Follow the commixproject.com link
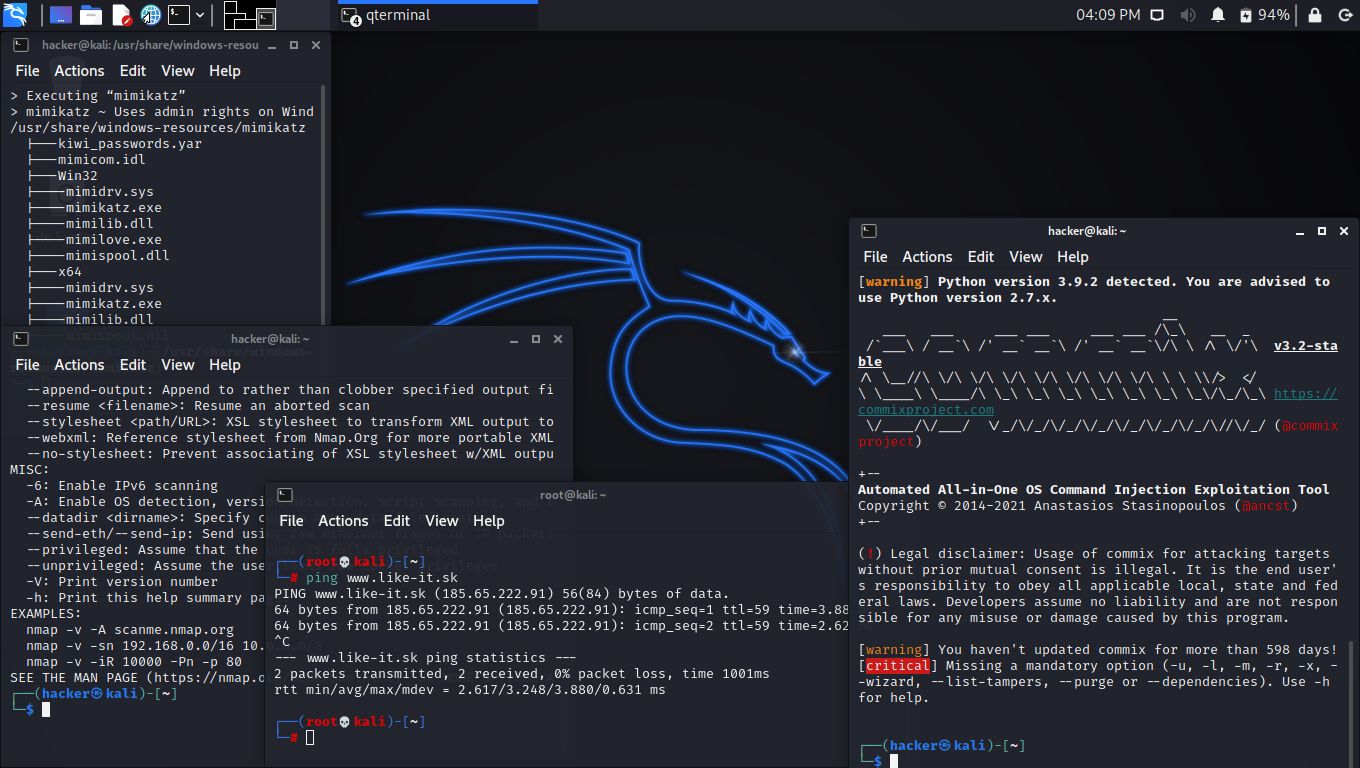The image size is (1360, 768). point(926,410)
